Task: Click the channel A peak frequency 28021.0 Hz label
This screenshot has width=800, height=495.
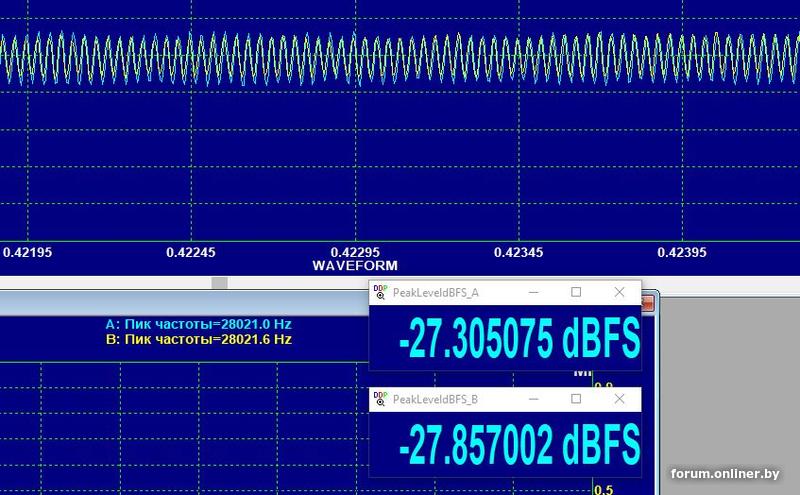Action: (x=198, y=324)
